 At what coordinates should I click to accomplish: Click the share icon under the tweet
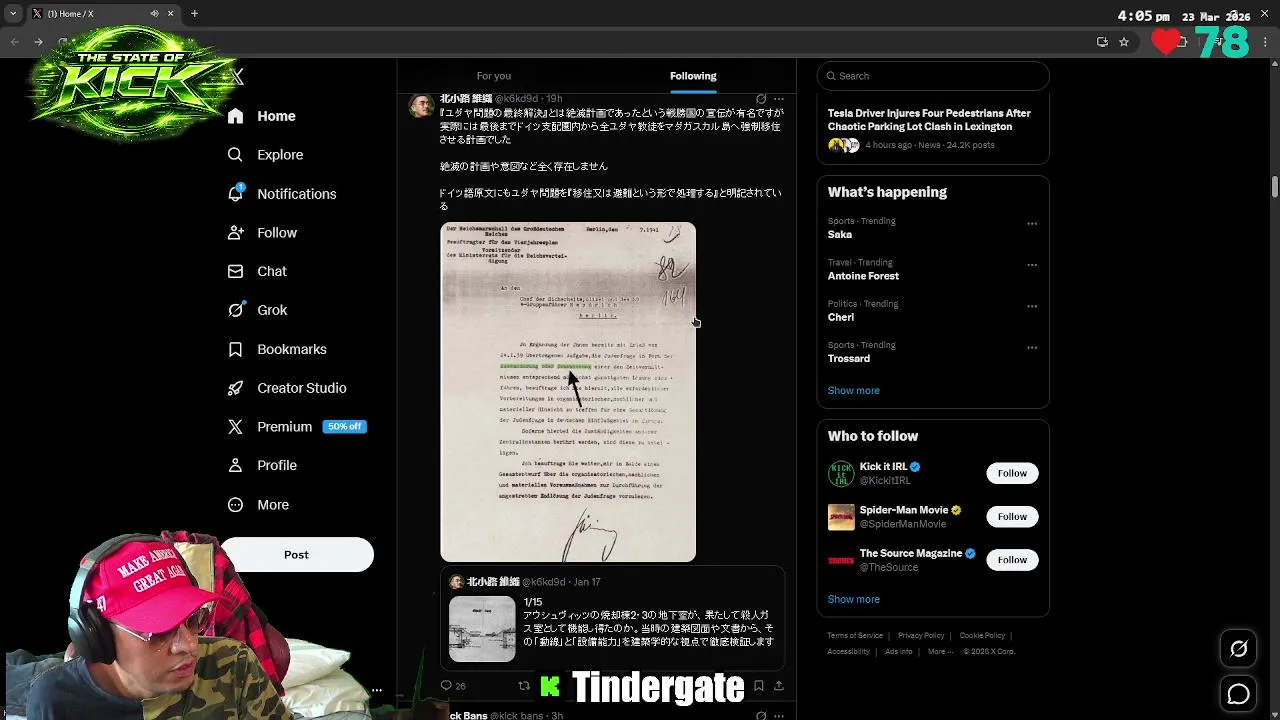coord(778,686)
